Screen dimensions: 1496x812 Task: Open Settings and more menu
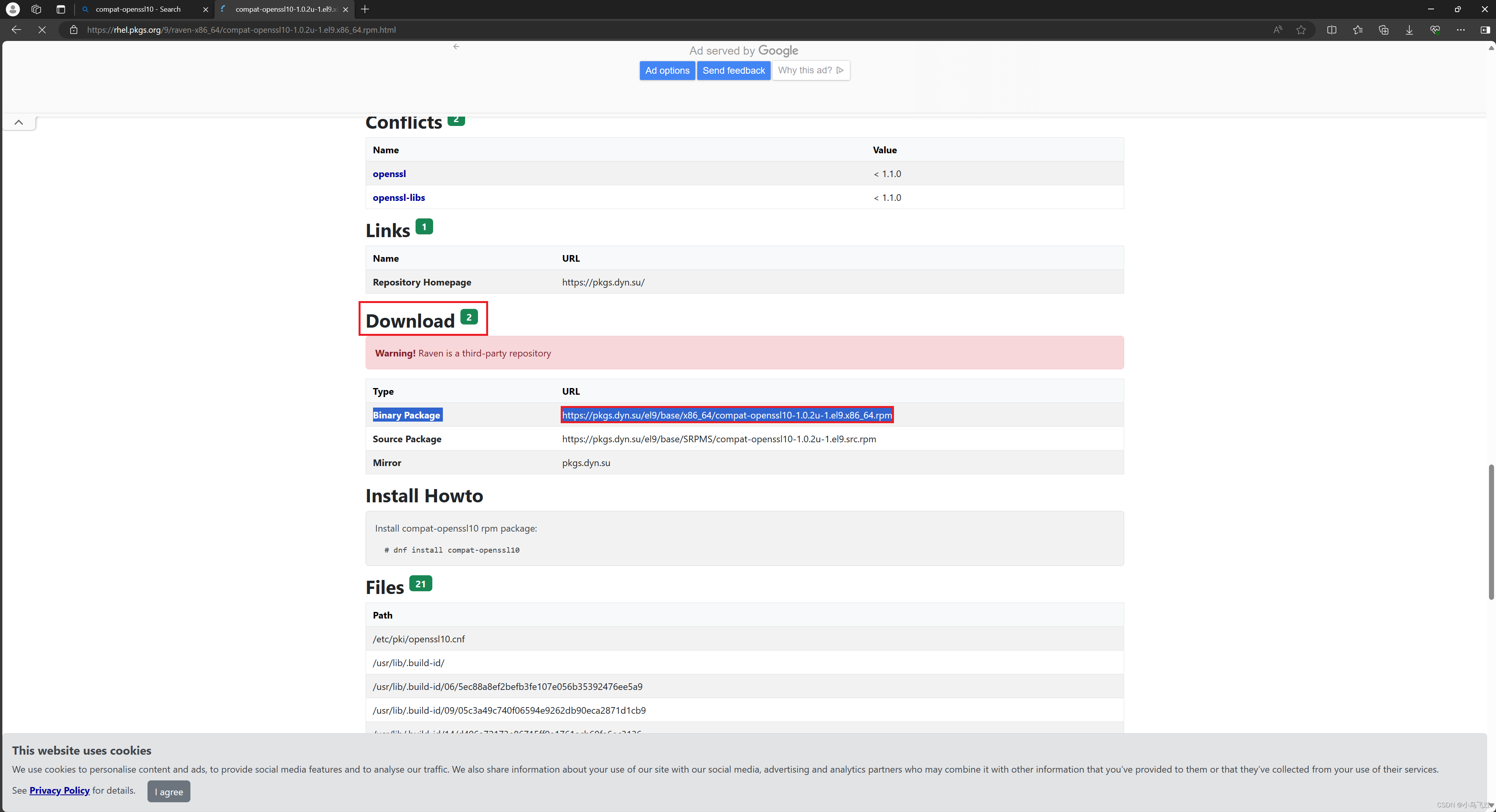(x=1460, y=30)
